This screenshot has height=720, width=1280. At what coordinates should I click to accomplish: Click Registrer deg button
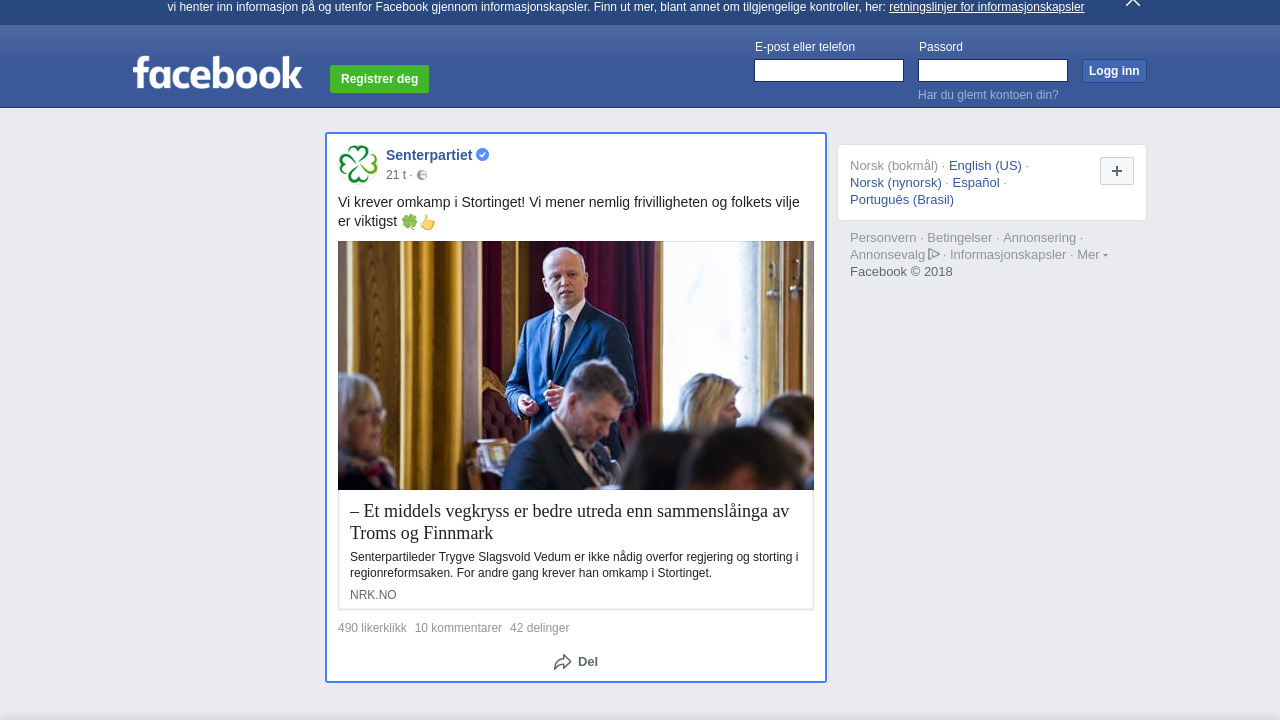tap(379, 79)
